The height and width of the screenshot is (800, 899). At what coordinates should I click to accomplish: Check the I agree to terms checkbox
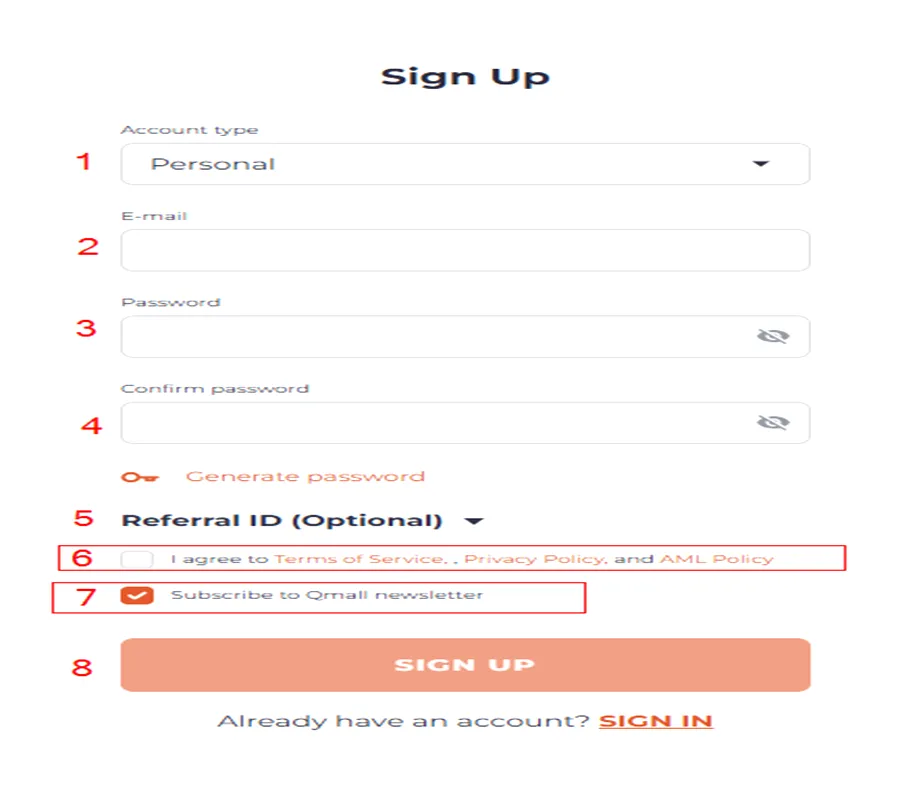pyautogui.click(x=137, y=559)
